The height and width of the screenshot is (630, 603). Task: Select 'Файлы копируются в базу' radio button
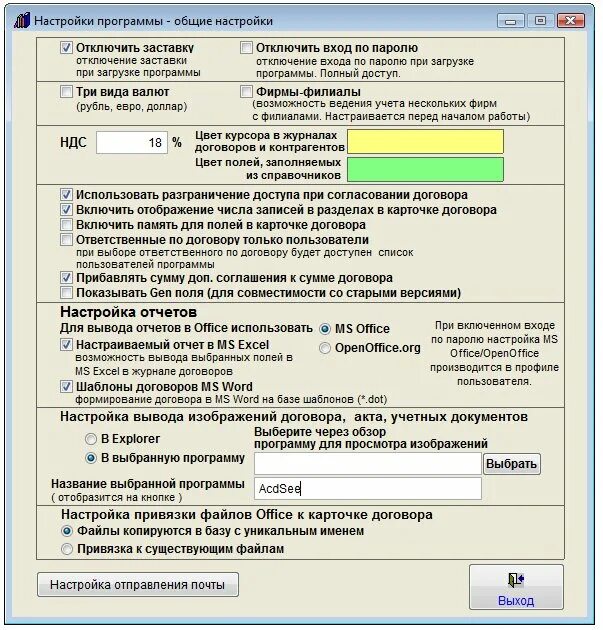67,531
